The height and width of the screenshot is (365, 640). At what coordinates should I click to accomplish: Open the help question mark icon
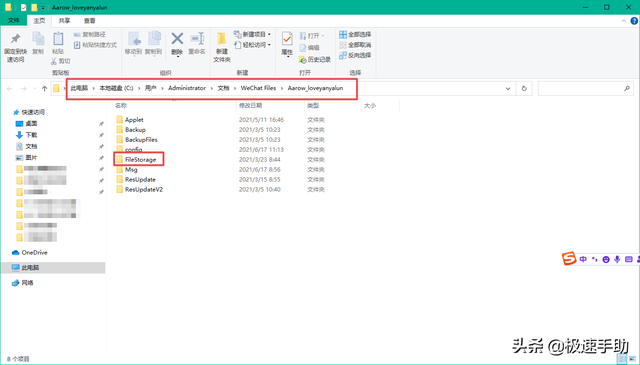coord(634,21)
